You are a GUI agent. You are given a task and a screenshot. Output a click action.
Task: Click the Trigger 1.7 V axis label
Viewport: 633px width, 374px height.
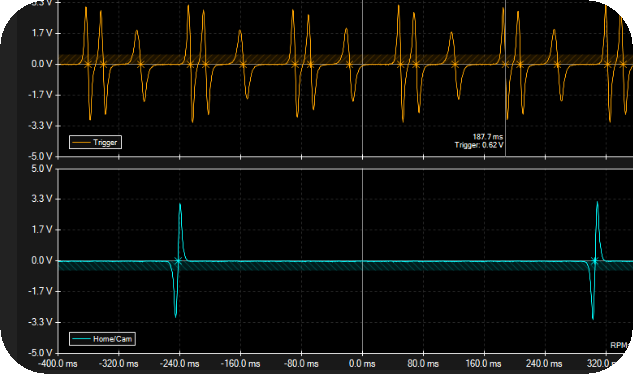point(42,33)
